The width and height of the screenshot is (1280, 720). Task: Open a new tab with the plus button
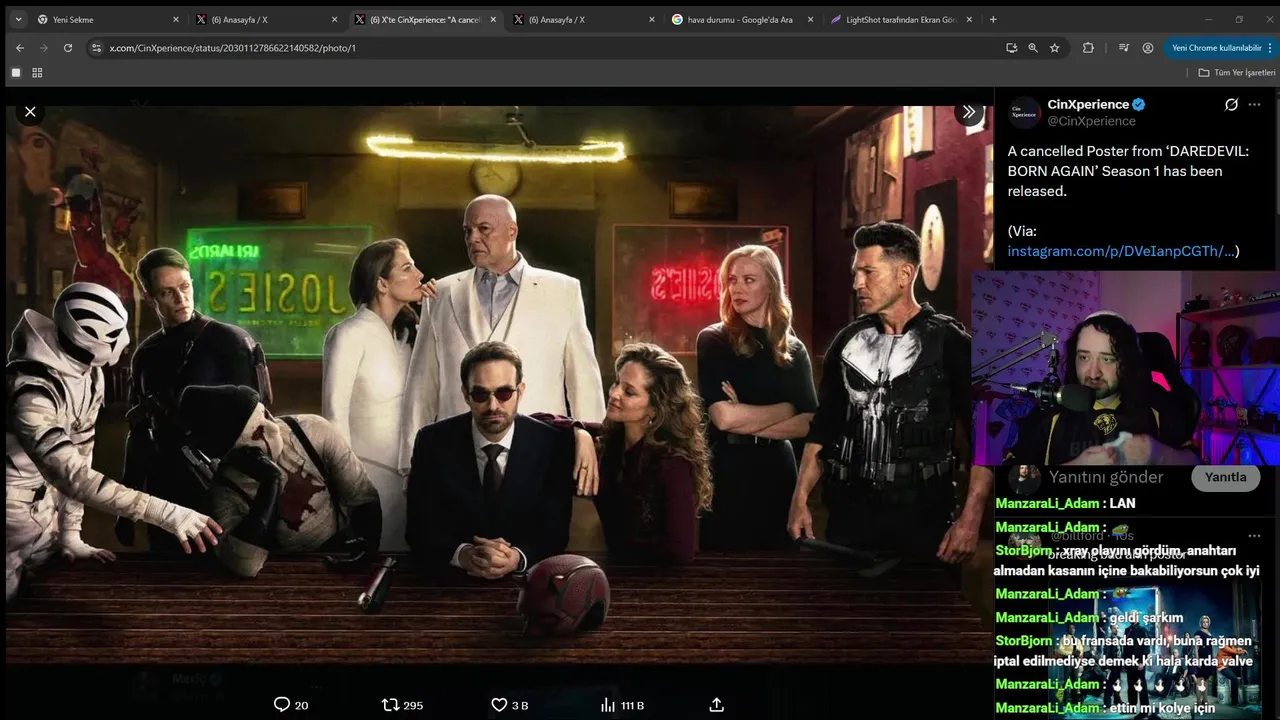(993, 19)
